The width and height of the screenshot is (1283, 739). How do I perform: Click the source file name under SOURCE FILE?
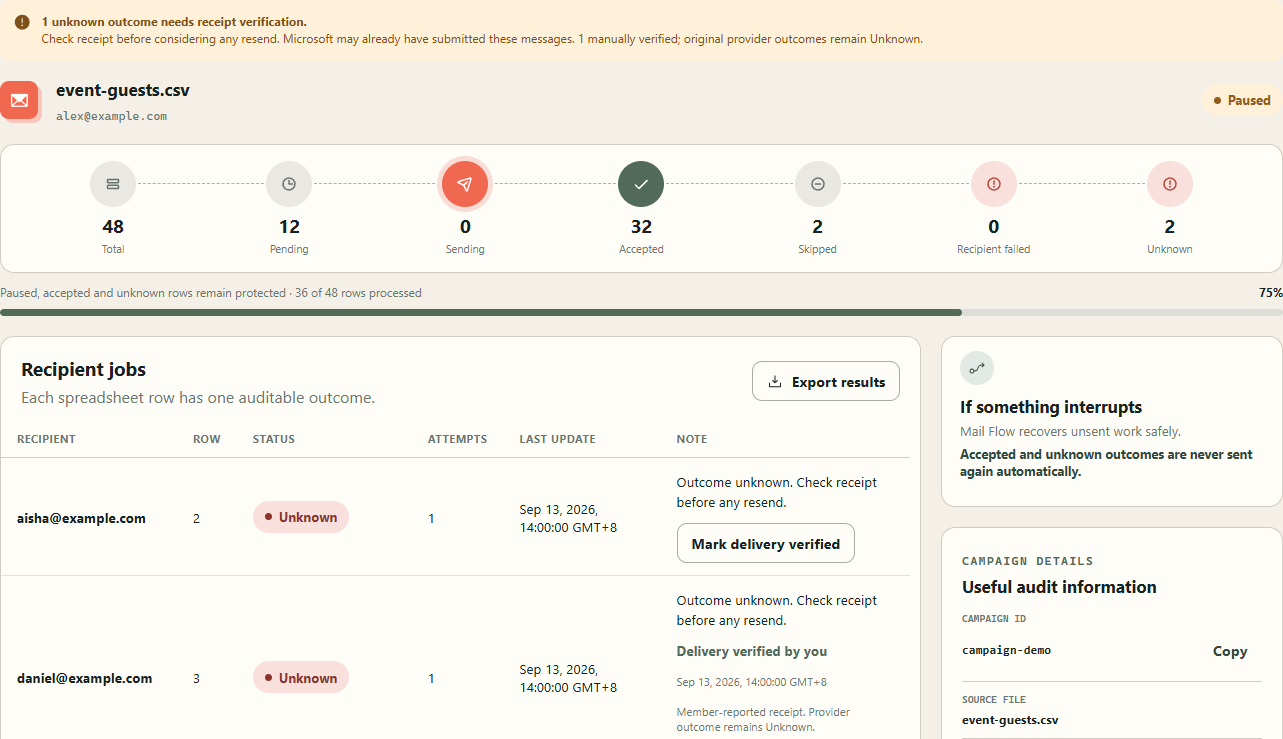[x=1010, y=720]
